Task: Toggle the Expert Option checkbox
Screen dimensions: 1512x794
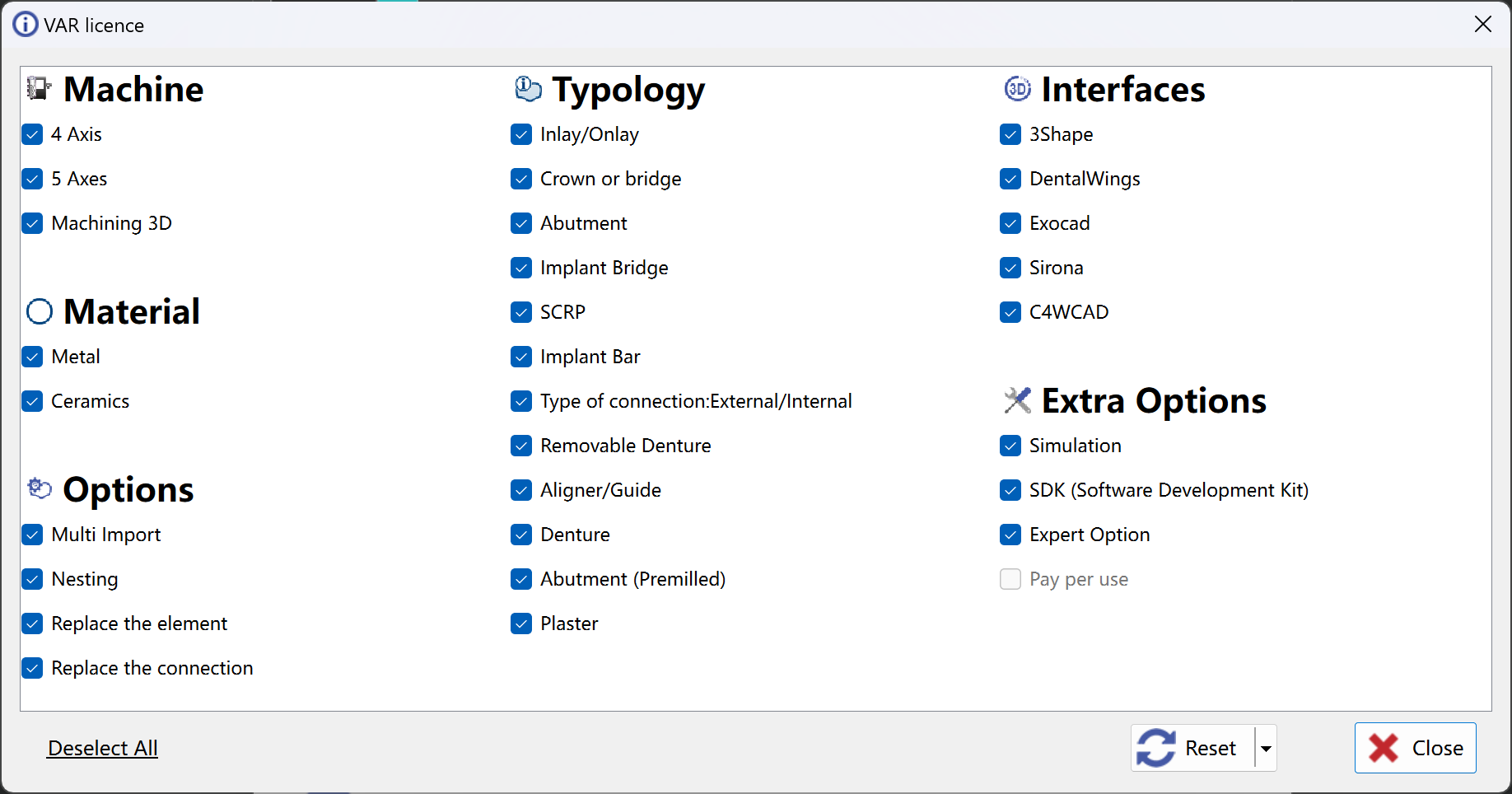Action: tap(1010, 535)
